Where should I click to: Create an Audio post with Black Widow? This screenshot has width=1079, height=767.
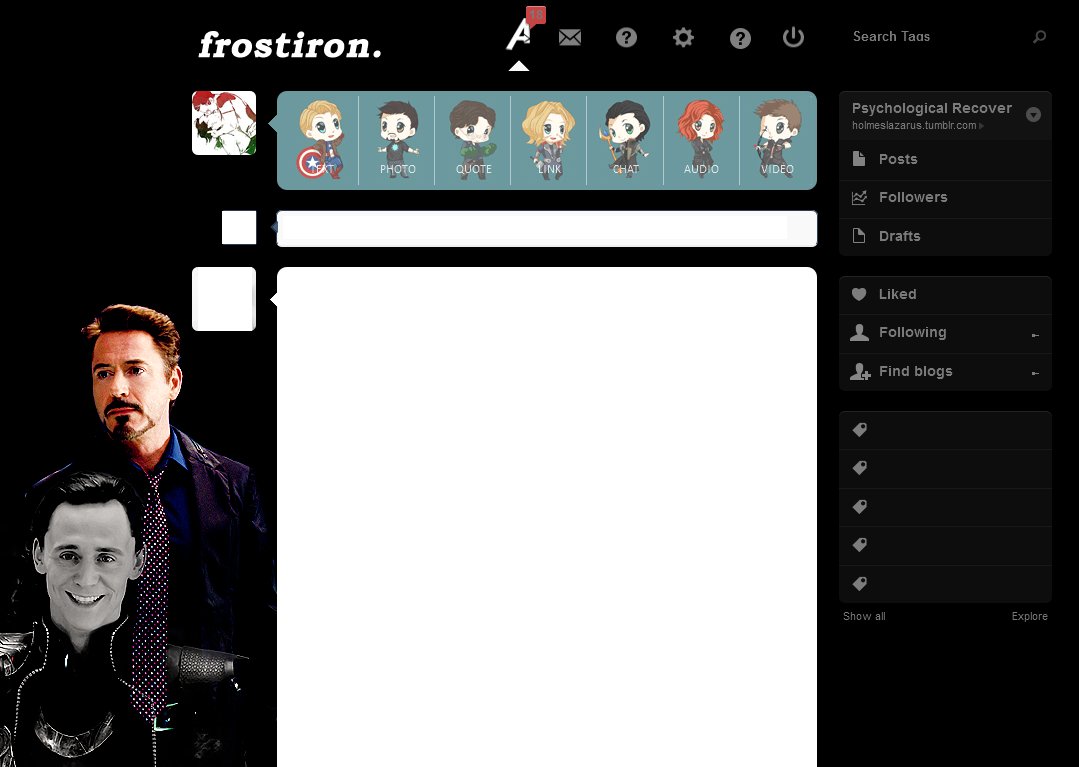(x=701, y=140)
